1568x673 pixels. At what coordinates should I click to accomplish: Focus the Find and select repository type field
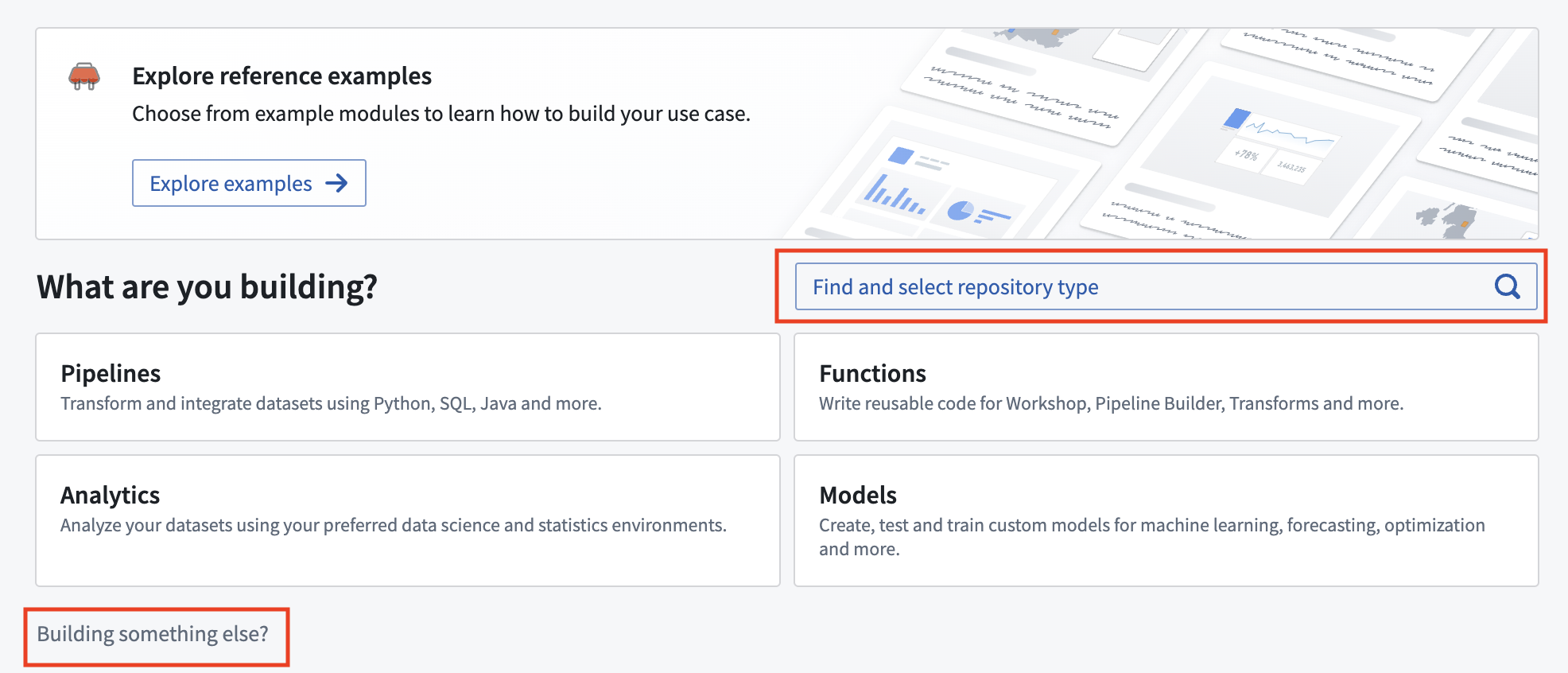coord(1166,286)
